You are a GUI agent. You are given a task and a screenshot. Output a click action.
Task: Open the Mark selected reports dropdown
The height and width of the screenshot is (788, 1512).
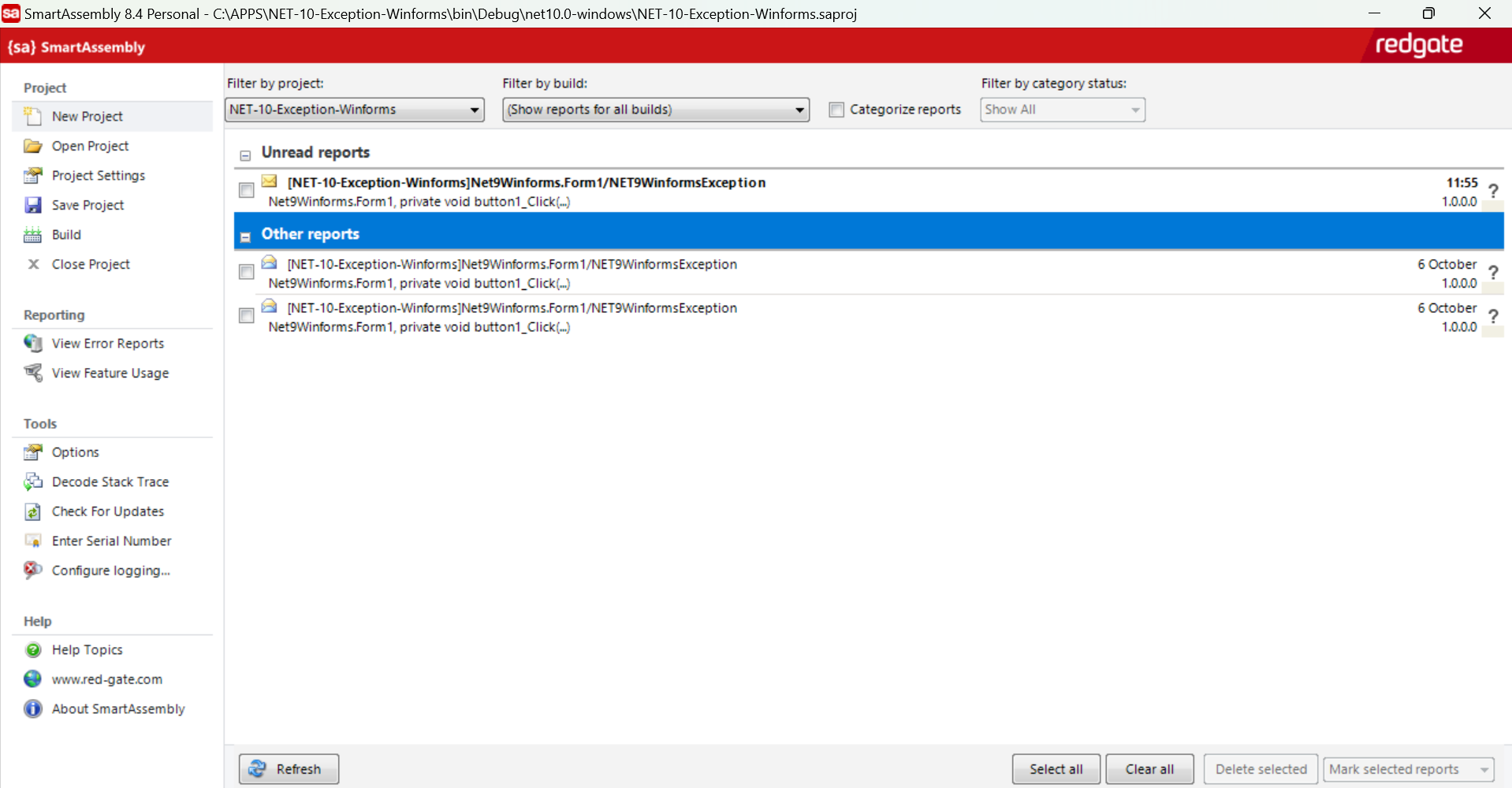[1409, 769]
